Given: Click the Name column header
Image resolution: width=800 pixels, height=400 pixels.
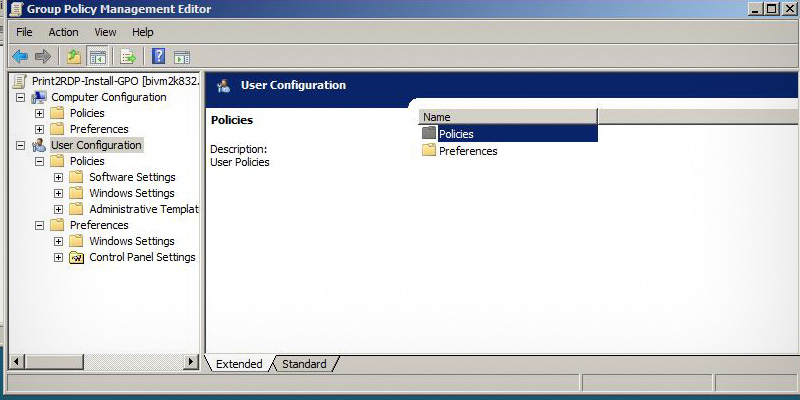Looking at the screenshot, I should coord(507,117).
